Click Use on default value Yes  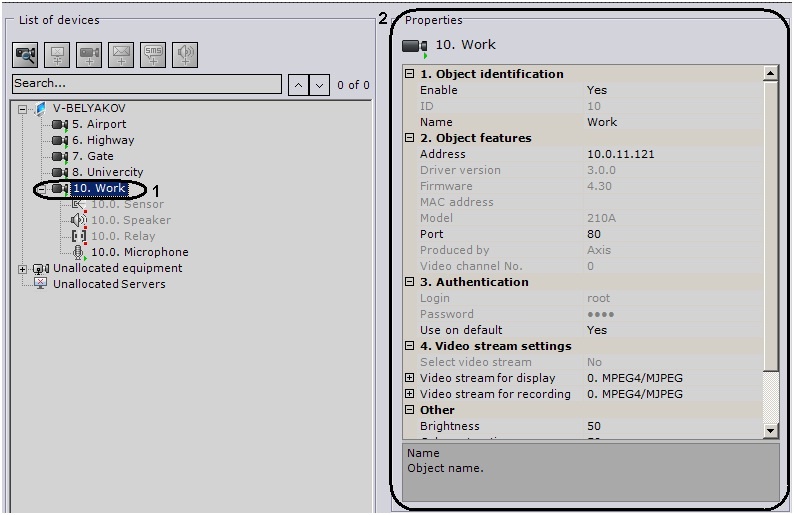point(597,330)
